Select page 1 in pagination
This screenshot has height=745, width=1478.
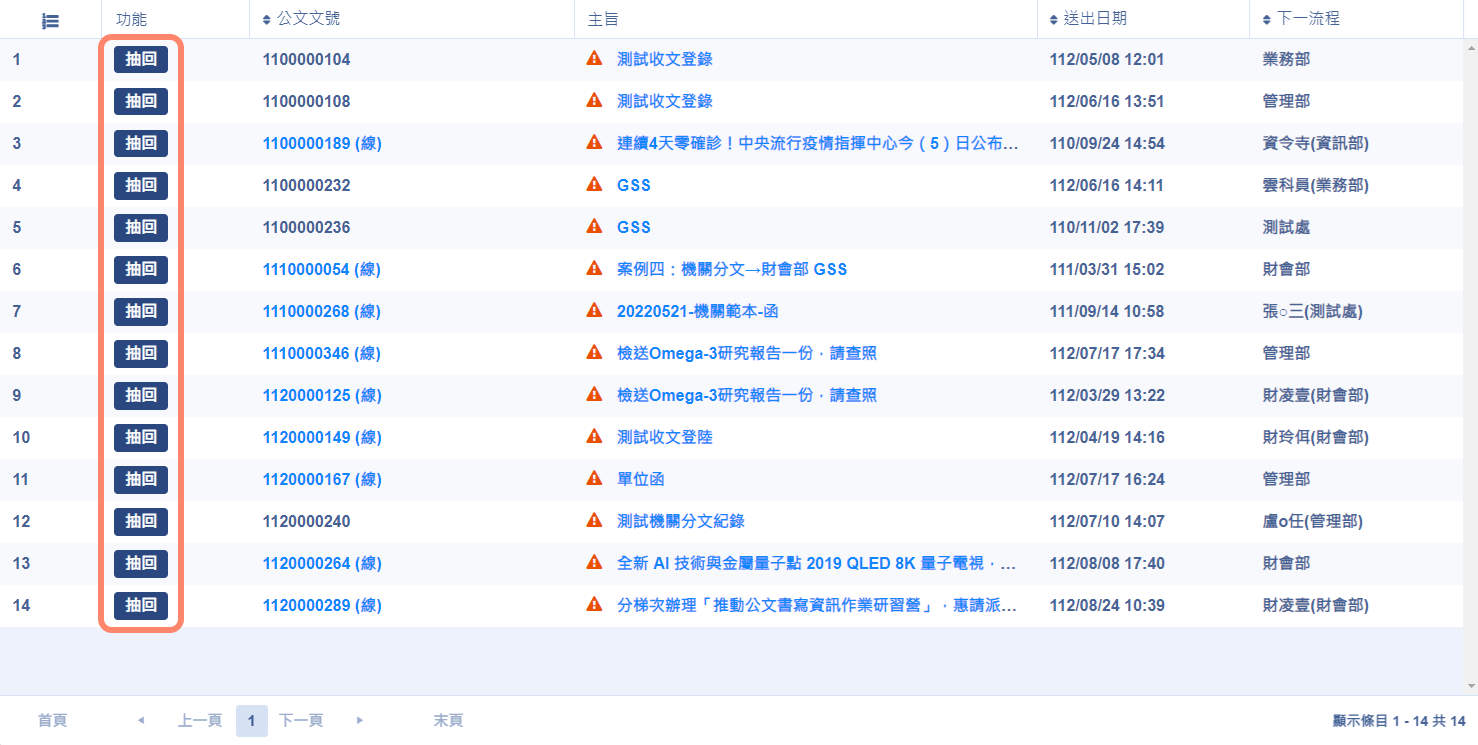pyautogui.click(x=252, y=720)
